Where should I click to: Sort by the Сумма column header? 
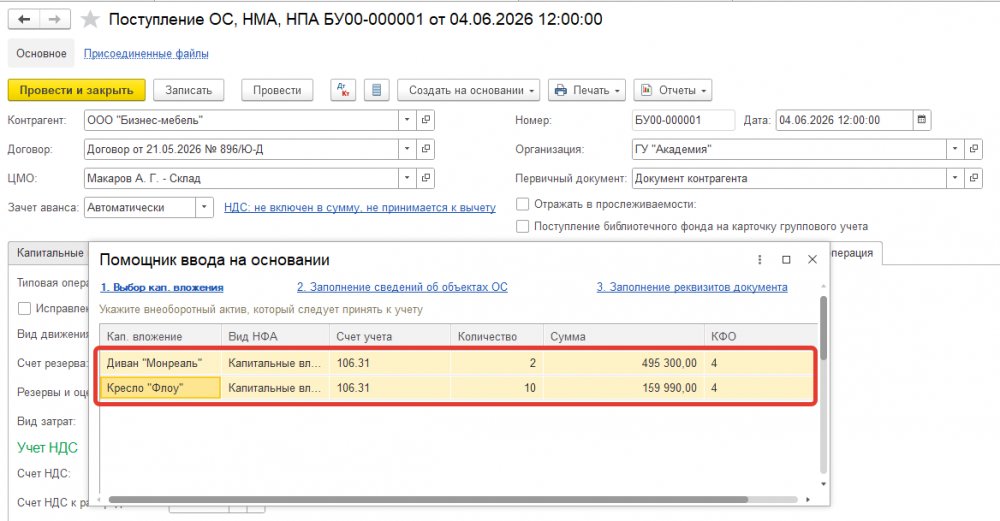click(624, 337)
